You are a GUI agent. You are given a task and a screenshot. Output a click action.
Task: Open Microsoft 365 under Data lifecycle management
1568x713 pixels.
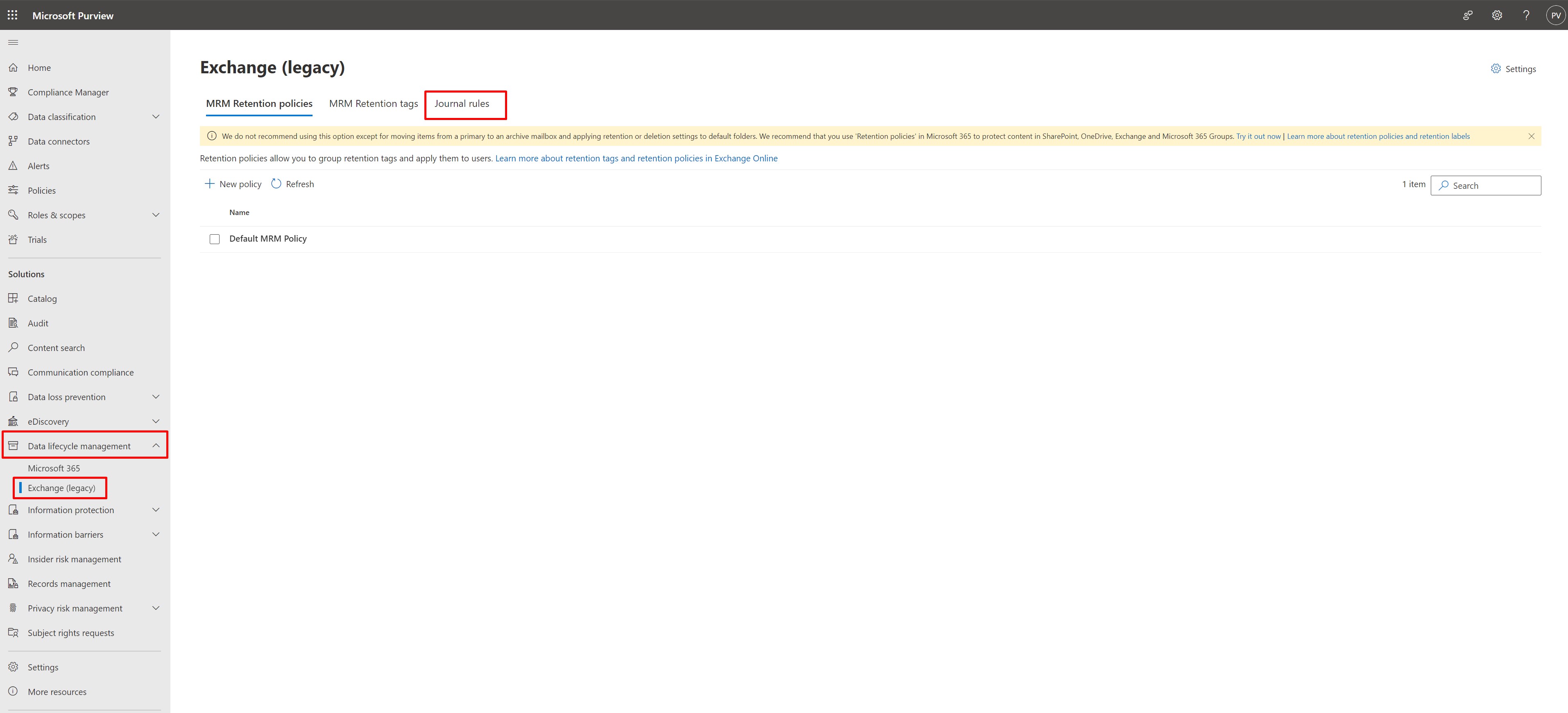pos(54,468)
